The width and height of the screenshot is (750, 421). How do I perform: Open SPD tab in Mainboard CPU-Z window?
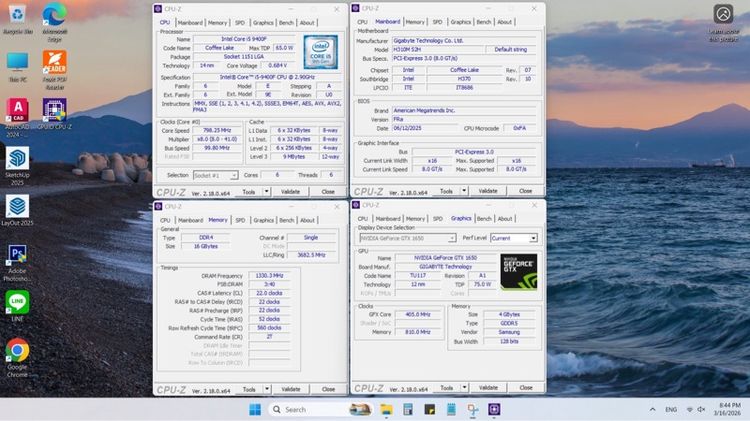tap(437, 22)
